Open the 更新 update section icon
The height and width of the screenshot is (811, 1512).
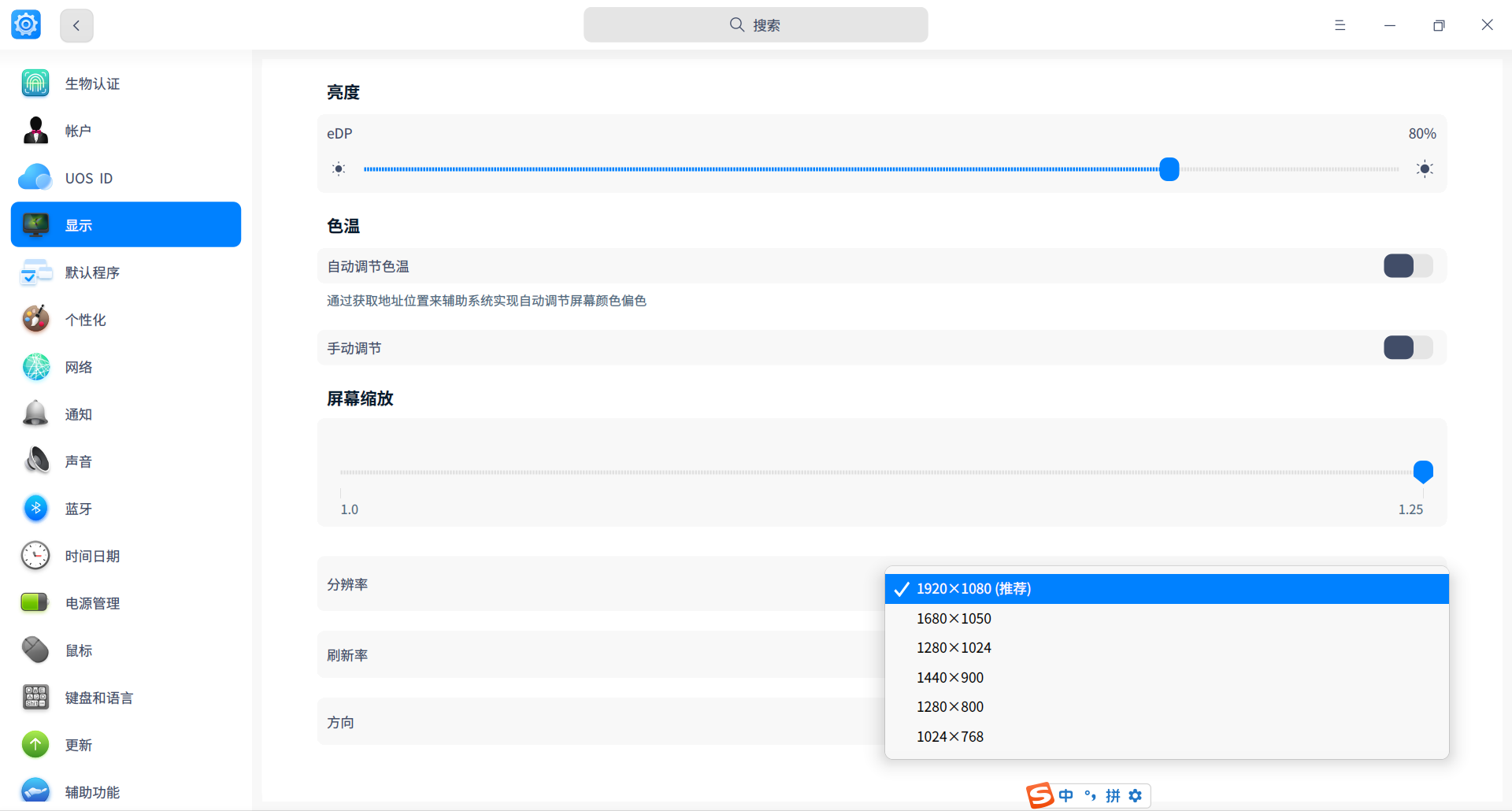coord(35,744)
